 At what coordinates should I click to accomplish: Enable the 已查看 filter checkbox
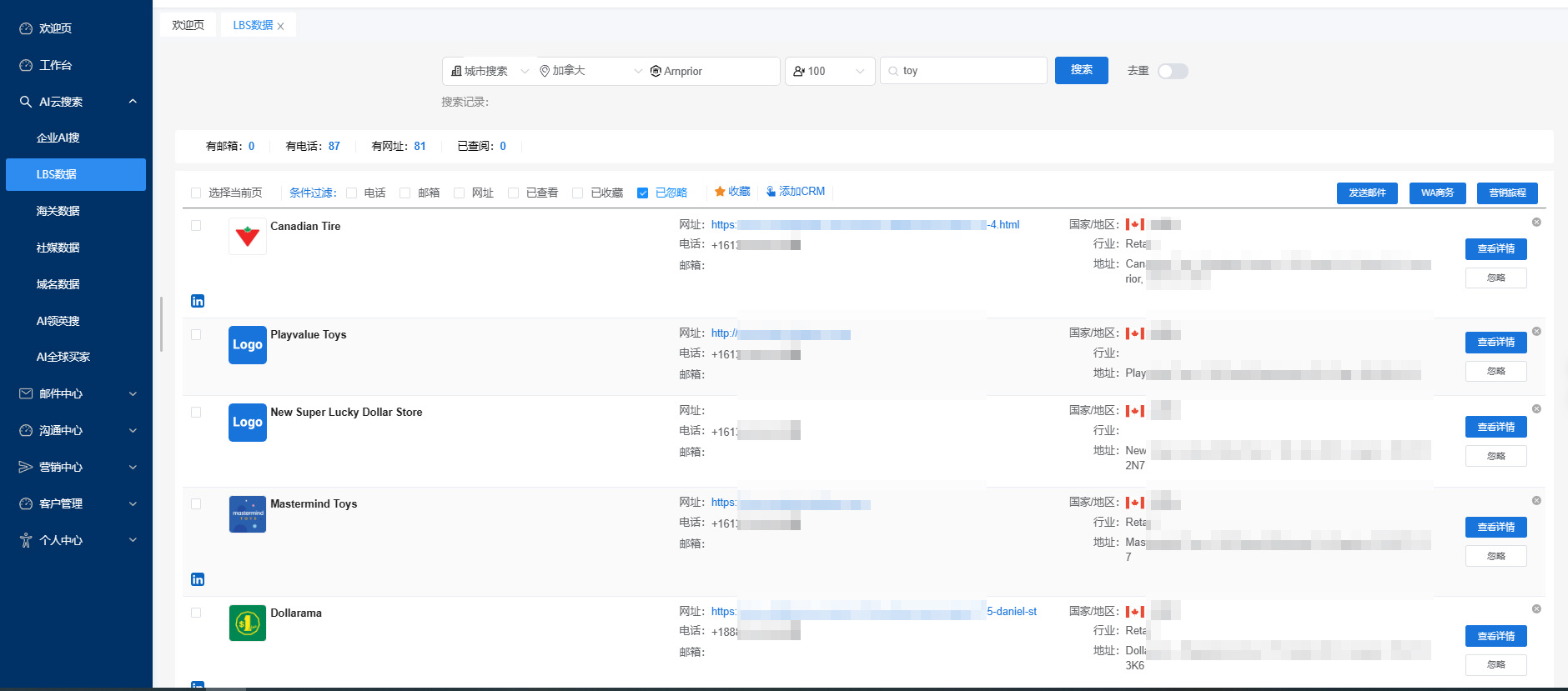514,193
